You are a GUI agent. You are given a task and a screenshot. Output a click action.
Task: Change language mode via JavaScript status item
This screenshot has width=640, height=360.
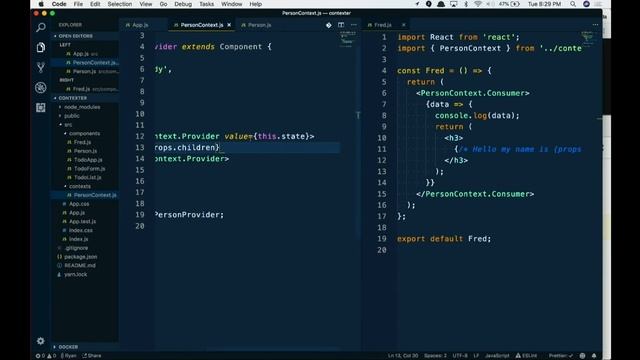497,356
